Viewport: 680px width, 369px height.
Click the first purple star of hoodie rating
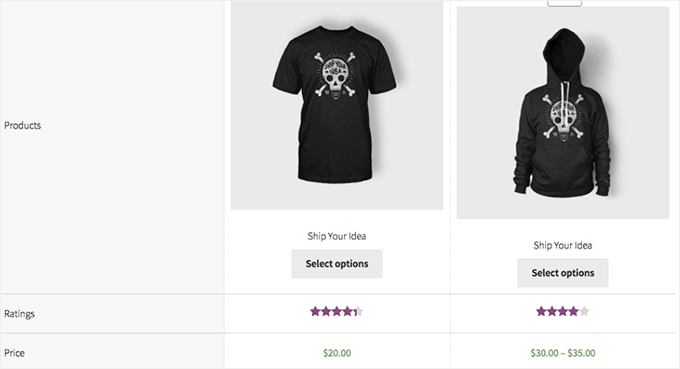click(541, 311)
